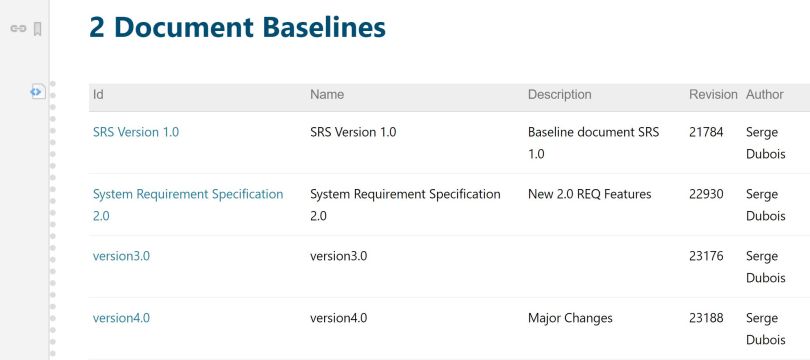
Task: Click the Name column header
Action: [x=327, y=95]
